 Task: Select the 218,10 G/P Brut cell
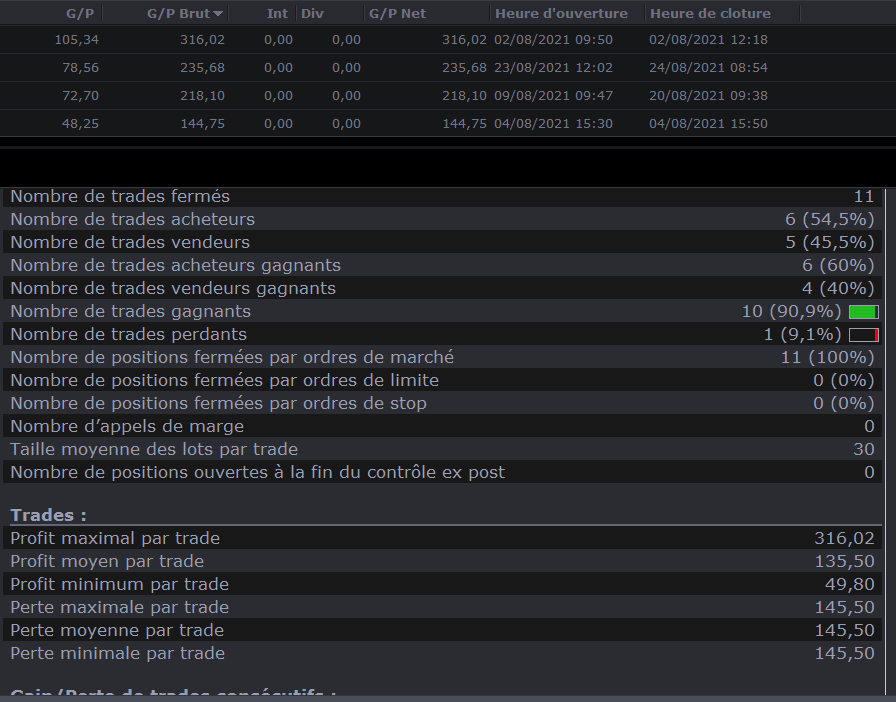(x=202, y=95)
